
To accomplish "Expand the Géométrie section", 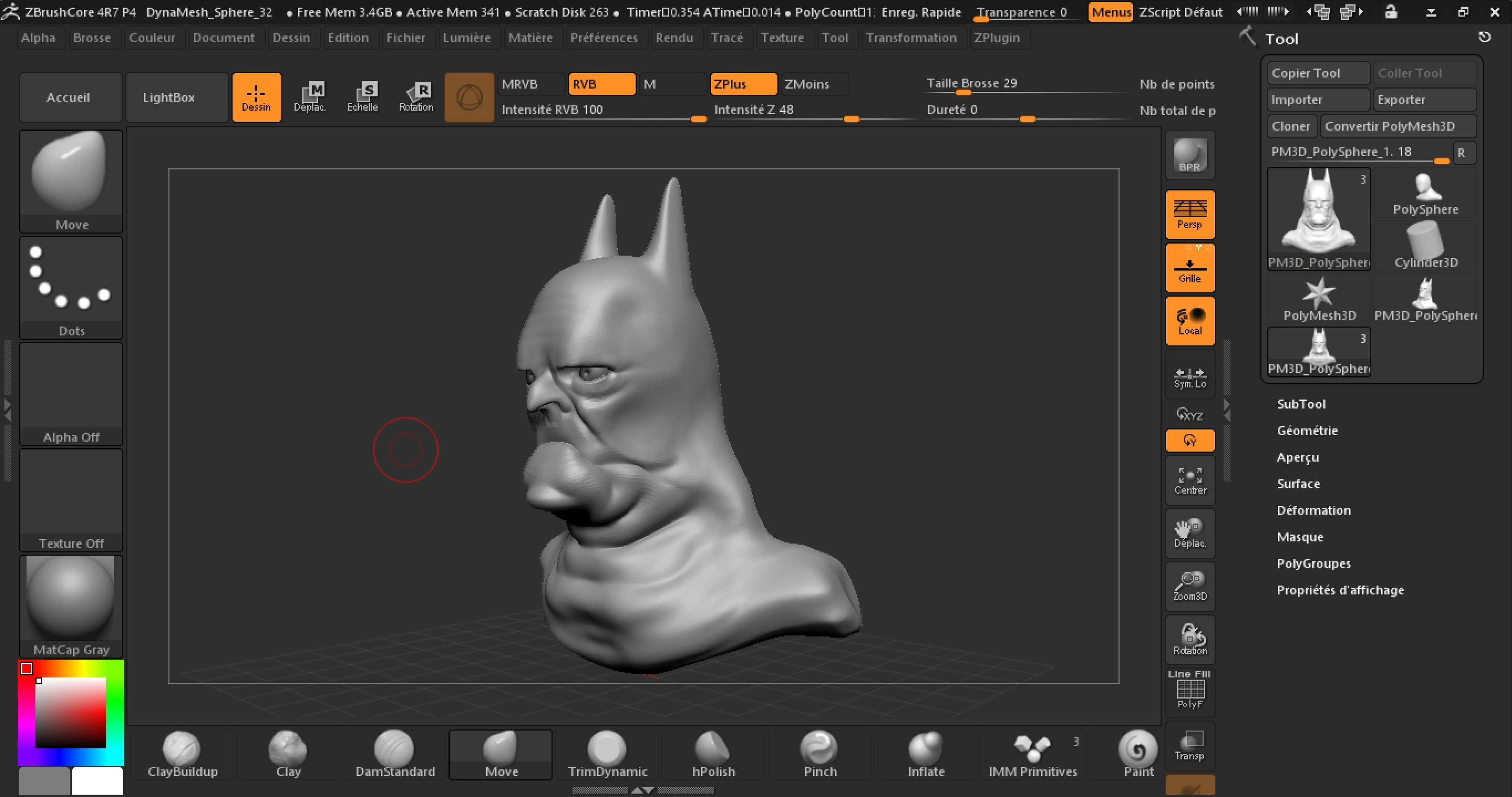I will [1307, 430].
